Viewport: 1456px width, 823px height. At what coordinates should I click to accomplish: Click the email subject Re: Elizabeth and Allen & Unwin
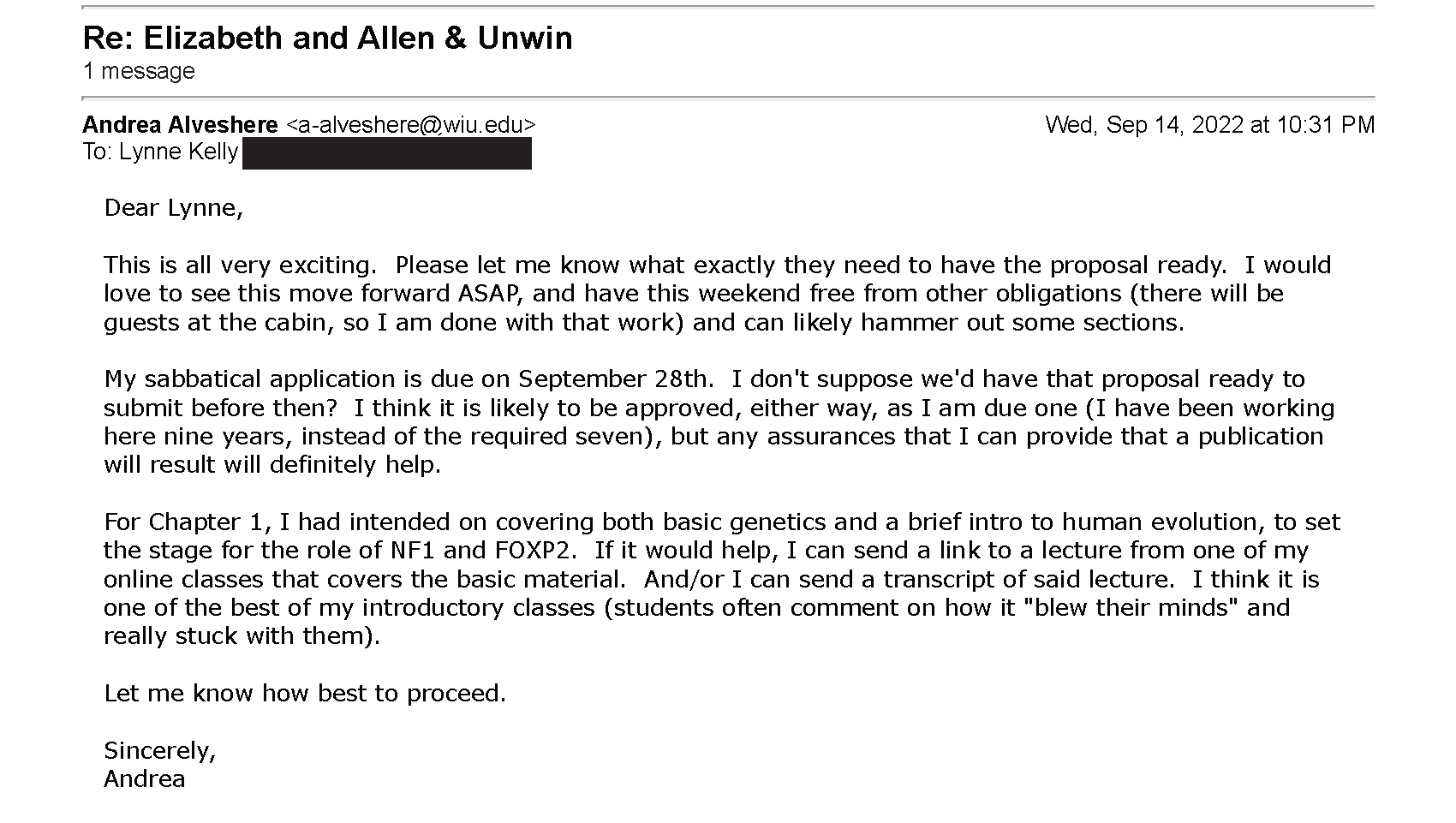pos(327,39)
